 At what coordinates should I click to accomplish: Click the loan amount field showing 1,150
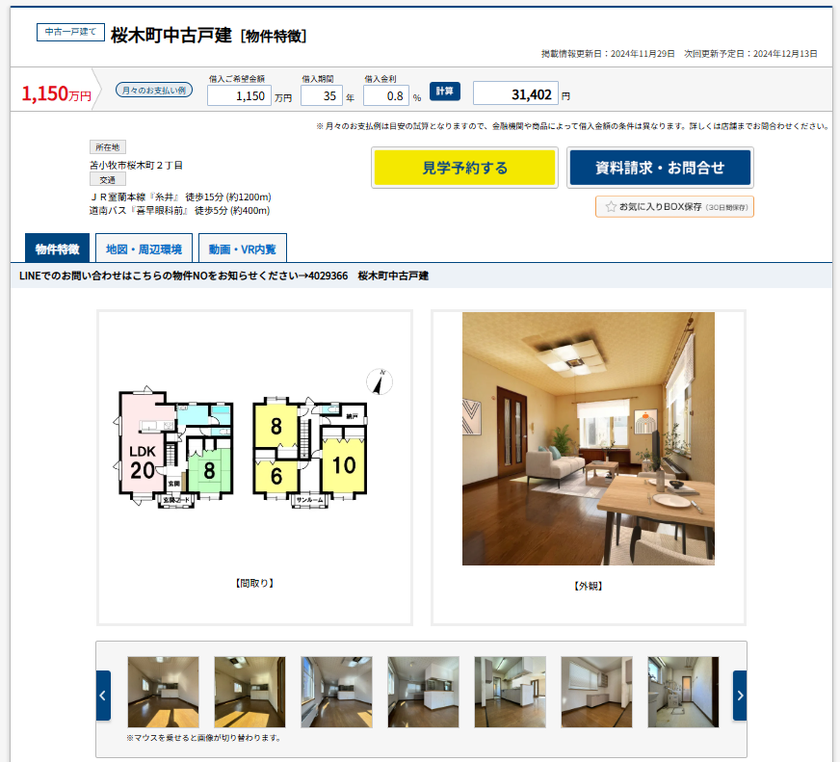(x=239, y=96)
